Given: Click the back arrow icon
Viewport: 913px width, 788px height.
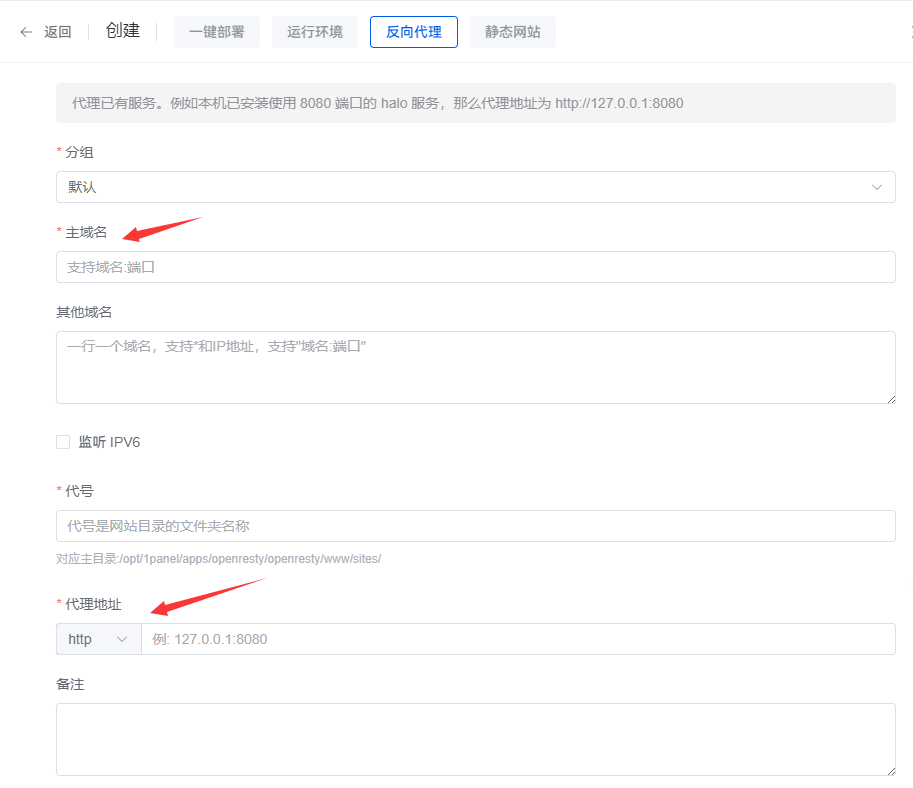Looking at the screenshot, I should (x=26, y=32).
